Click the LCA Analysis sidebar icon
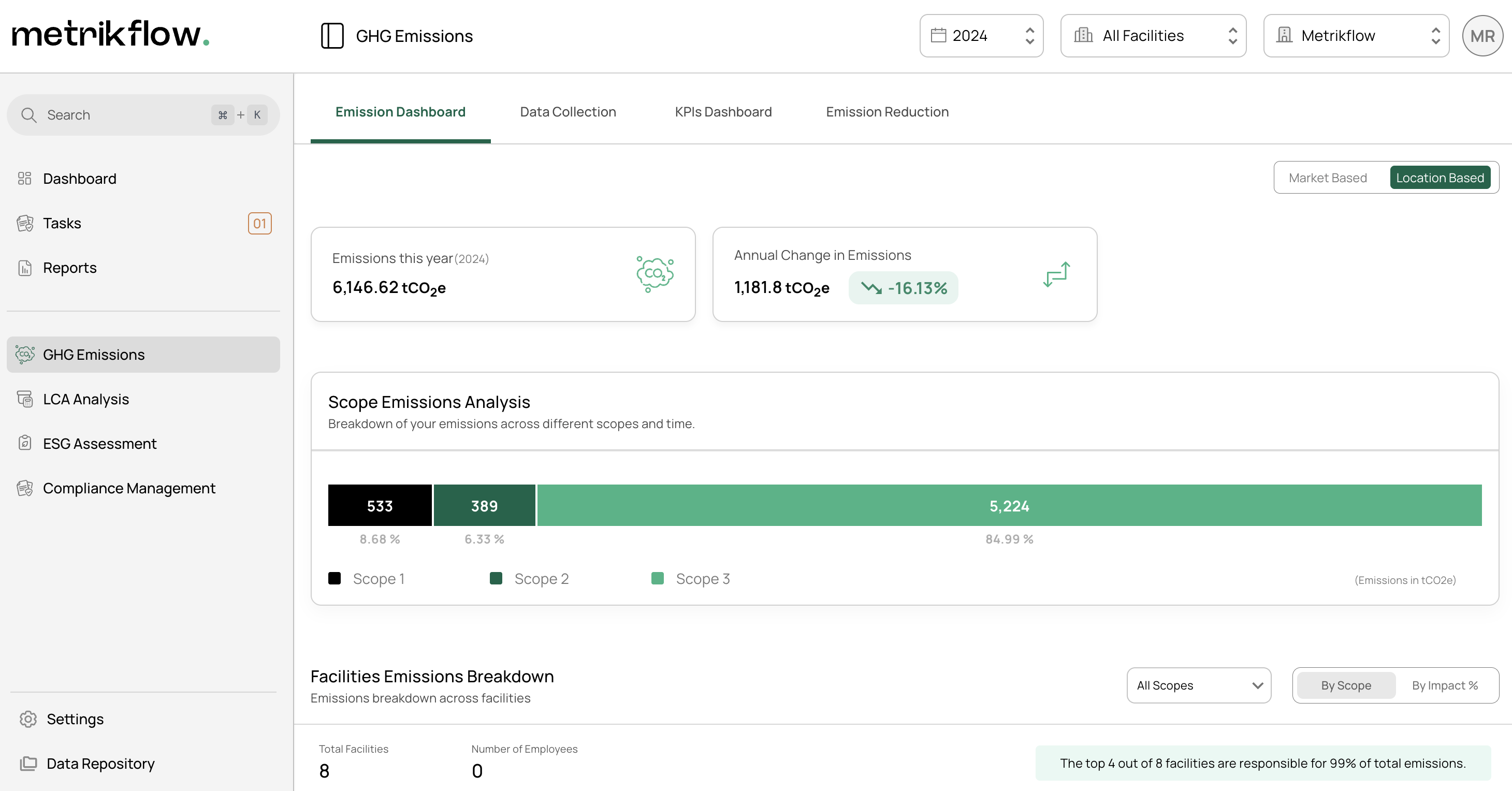 tap(25, 399)
